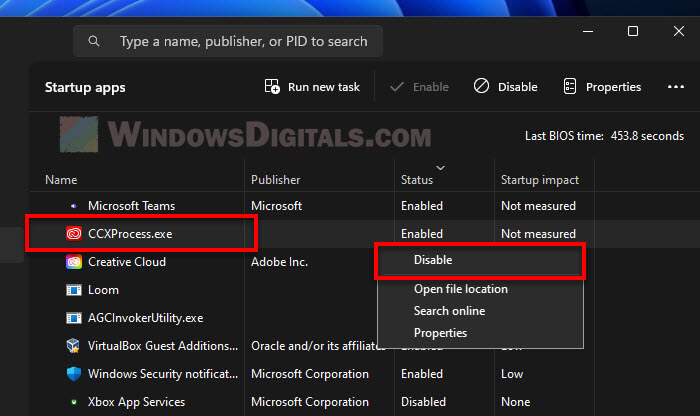
Task: Select the CCXProcess.exe name
Action: pos(130,234)
